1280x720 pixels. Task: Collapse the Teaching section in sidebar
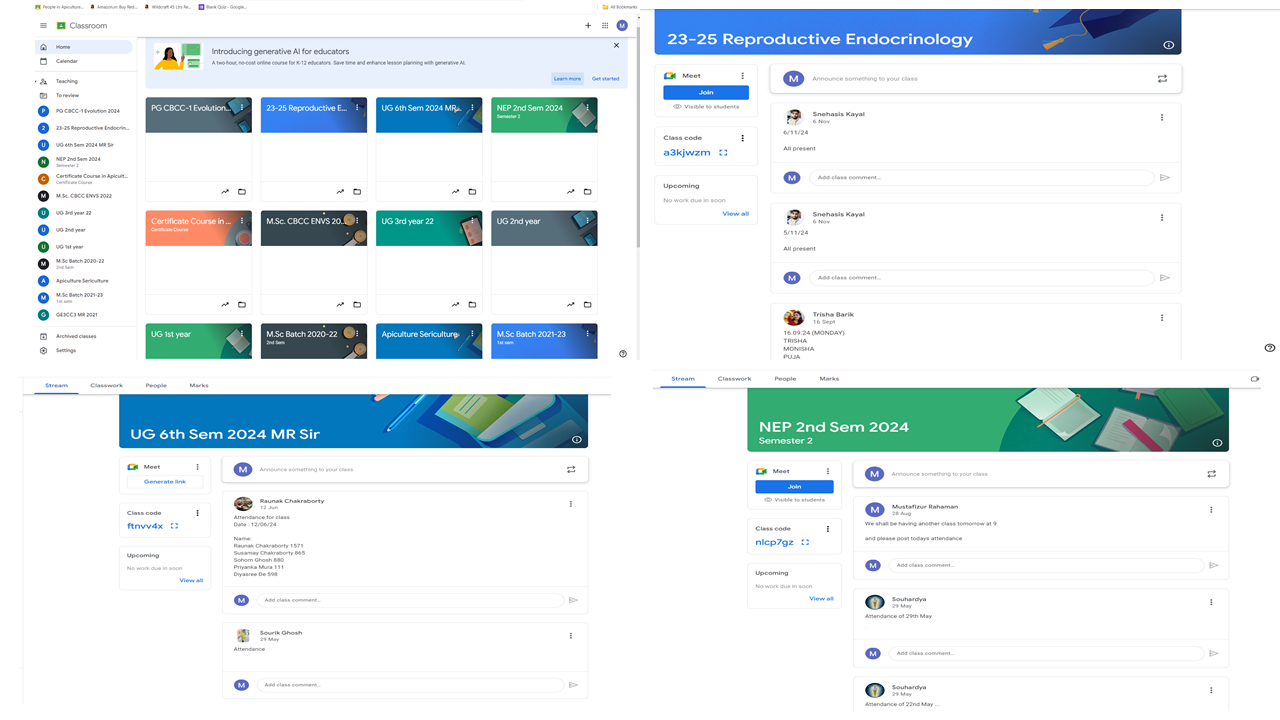pos(36,81)
